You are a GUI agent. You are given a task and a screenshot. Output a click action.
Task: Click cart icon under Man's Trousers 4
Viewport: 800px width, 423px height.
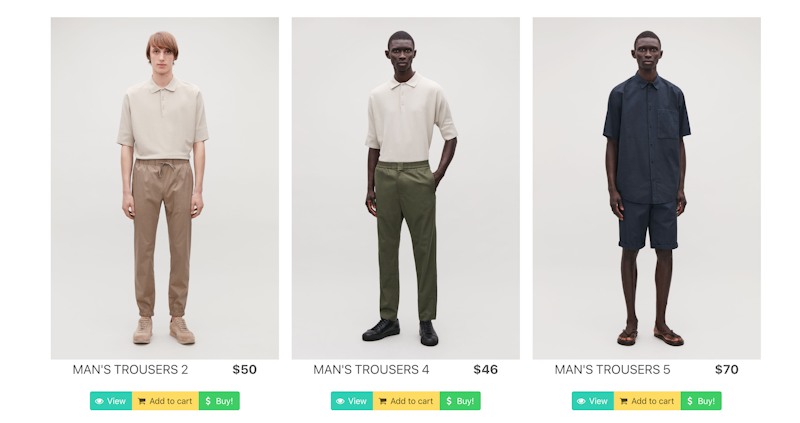(x=383, y=402)
